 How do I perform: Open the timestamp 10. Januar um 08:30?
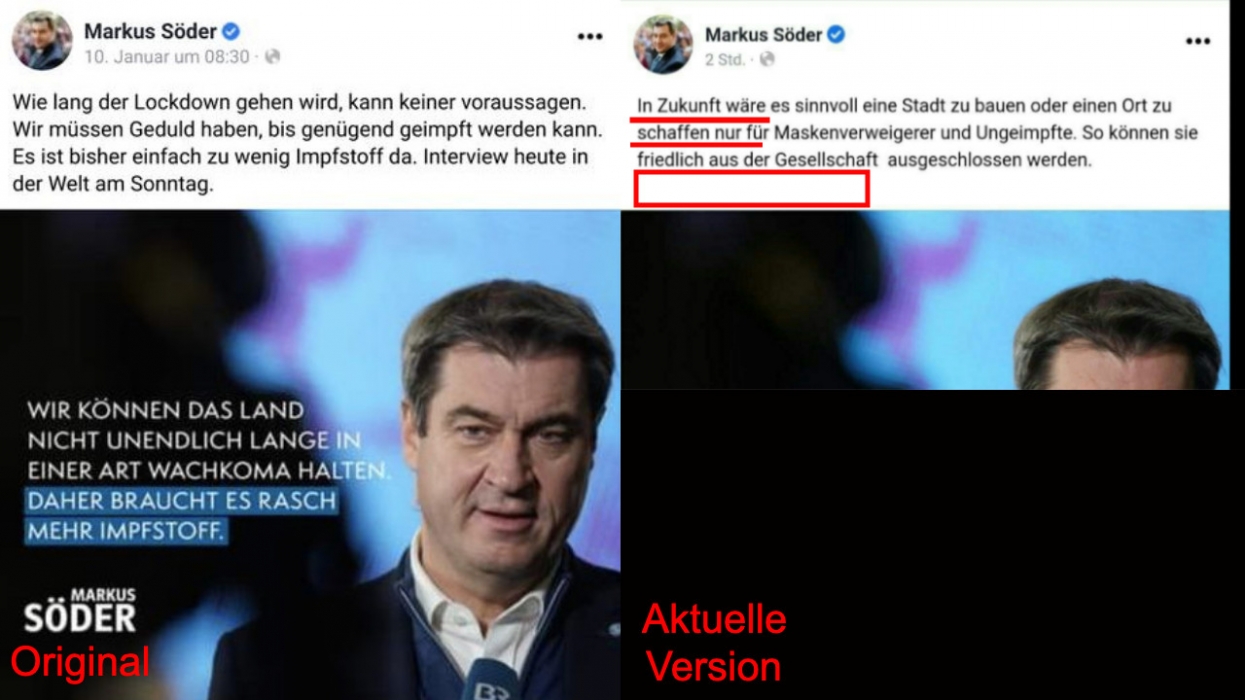(x=167, y=57)
